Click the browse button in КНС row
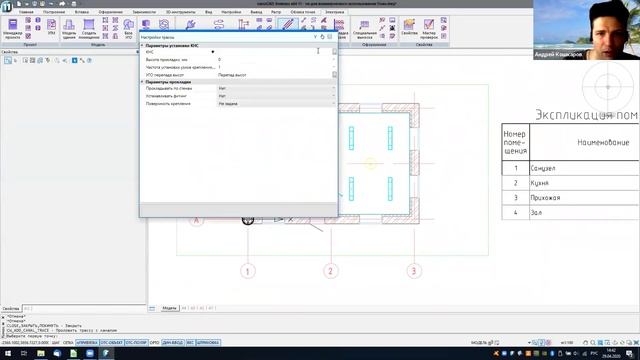 [334, 52]
